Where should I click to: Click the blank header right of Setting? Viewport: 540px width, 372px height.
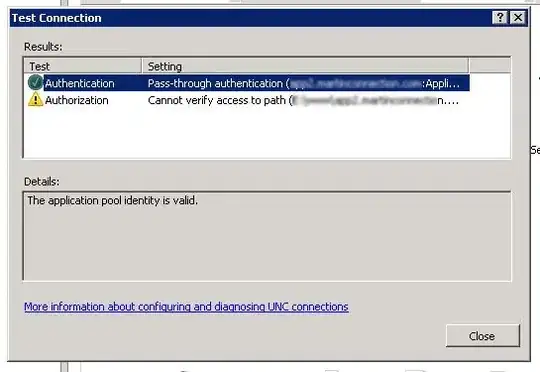point(490,66)
